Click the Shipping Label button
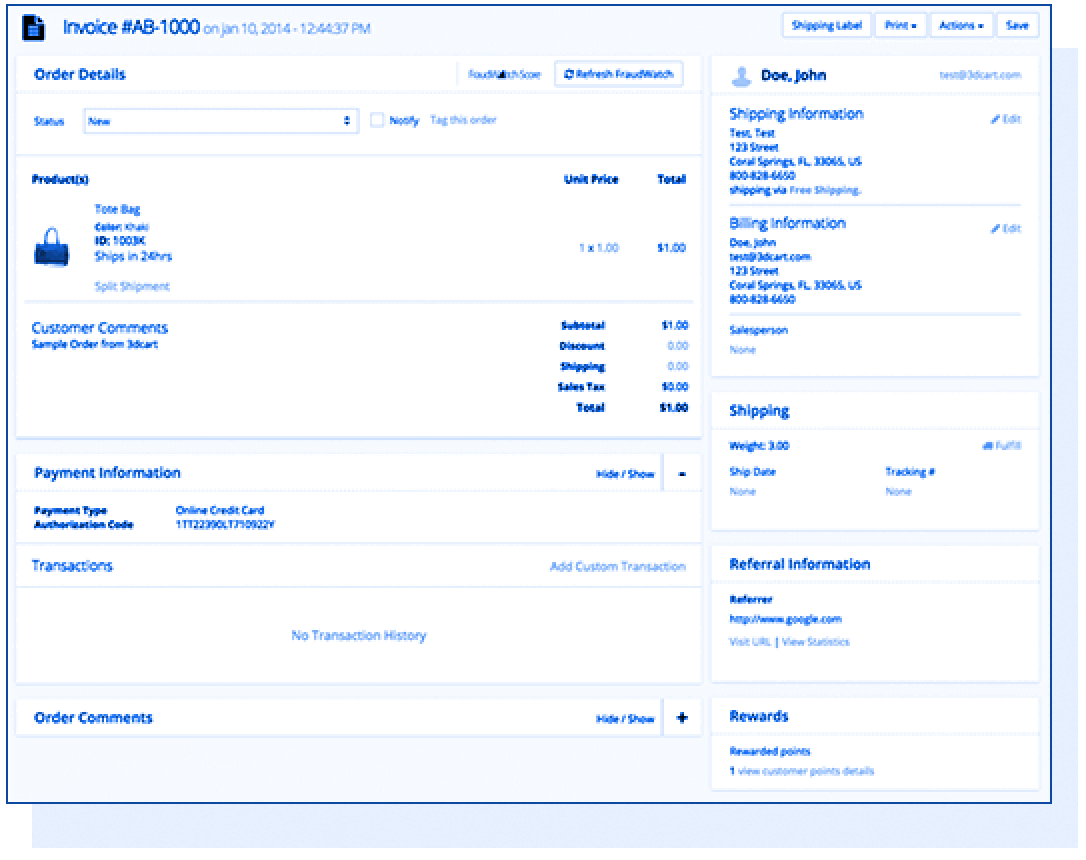Image resolution: width=1086 pixels, height=860 pixels. tap(826, 26)
